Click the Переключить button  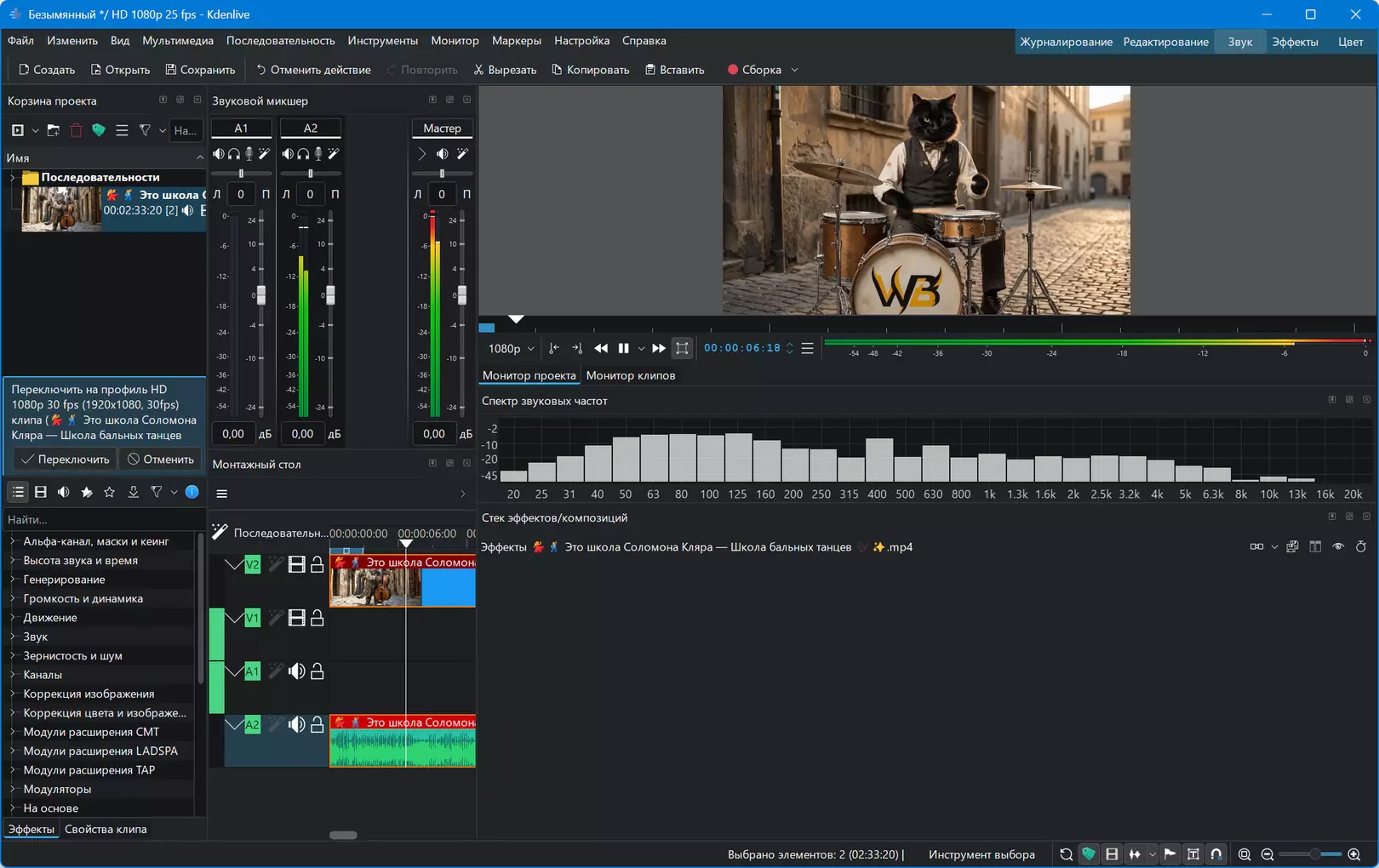tap(66, 460)
